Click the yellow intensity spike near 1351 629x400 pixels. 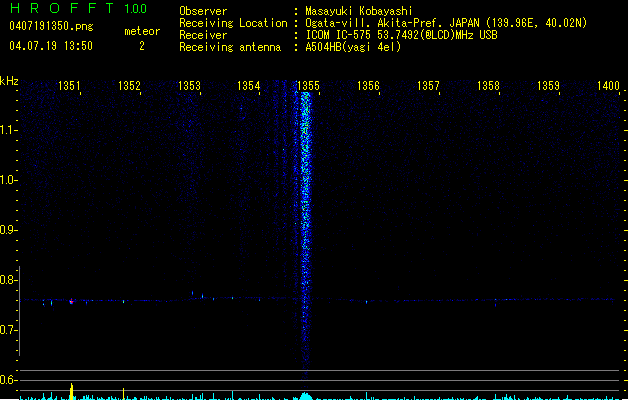pyautogui.click(x=72, y=392)
